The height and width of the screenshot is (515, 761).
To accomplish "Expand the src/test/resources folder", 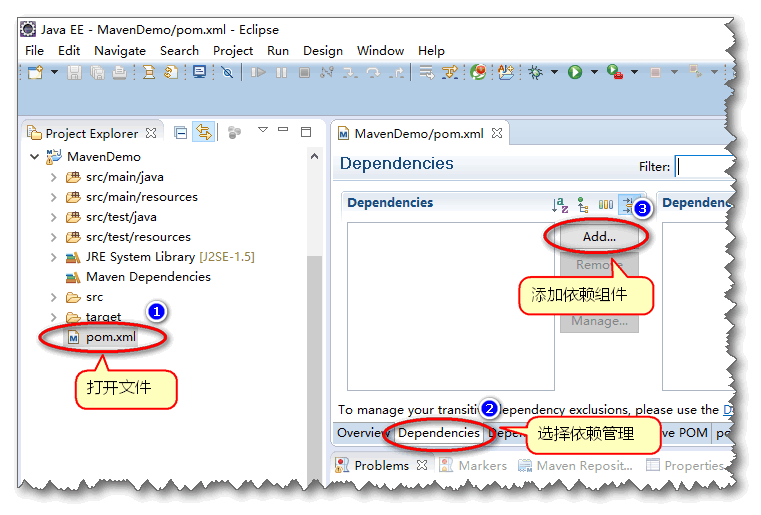I will tap(53, 237).
